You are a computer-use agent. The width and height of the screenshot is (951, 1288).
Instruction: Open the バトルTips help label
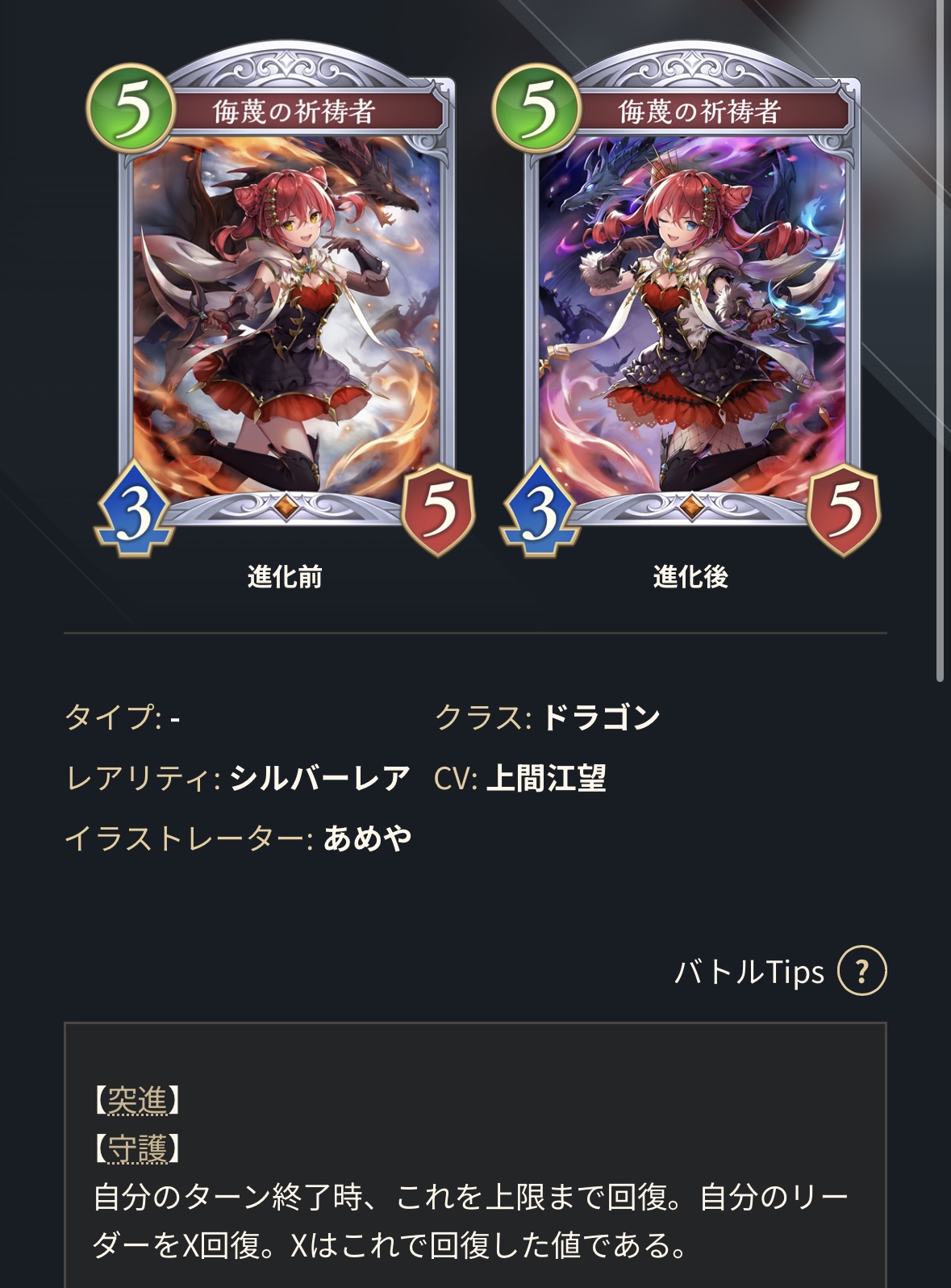point(749,971)
